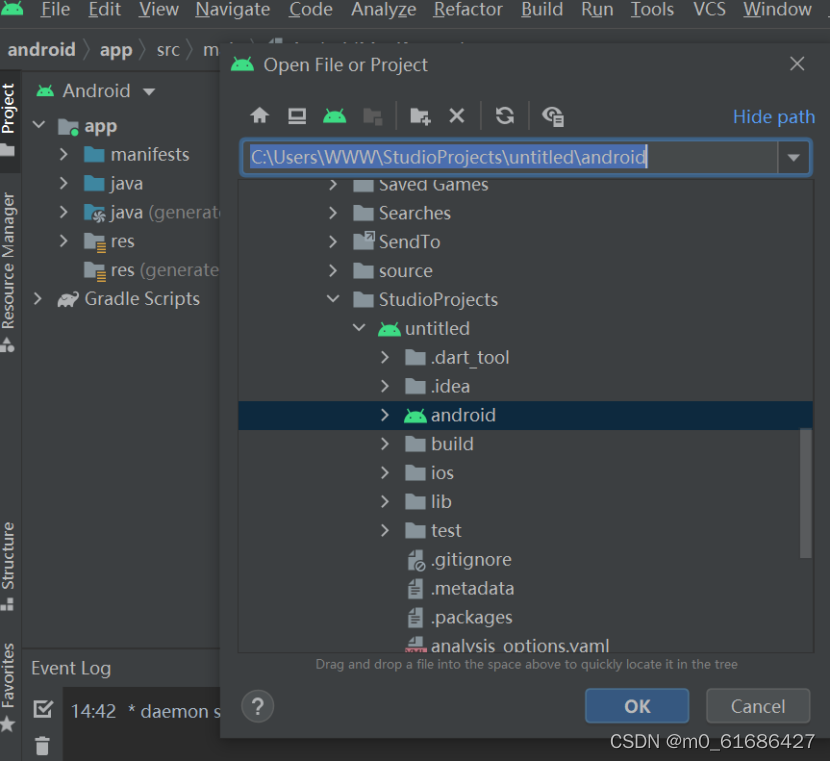Open the Code menu
Screen dimensions: 831x761
tap(311, 10)
